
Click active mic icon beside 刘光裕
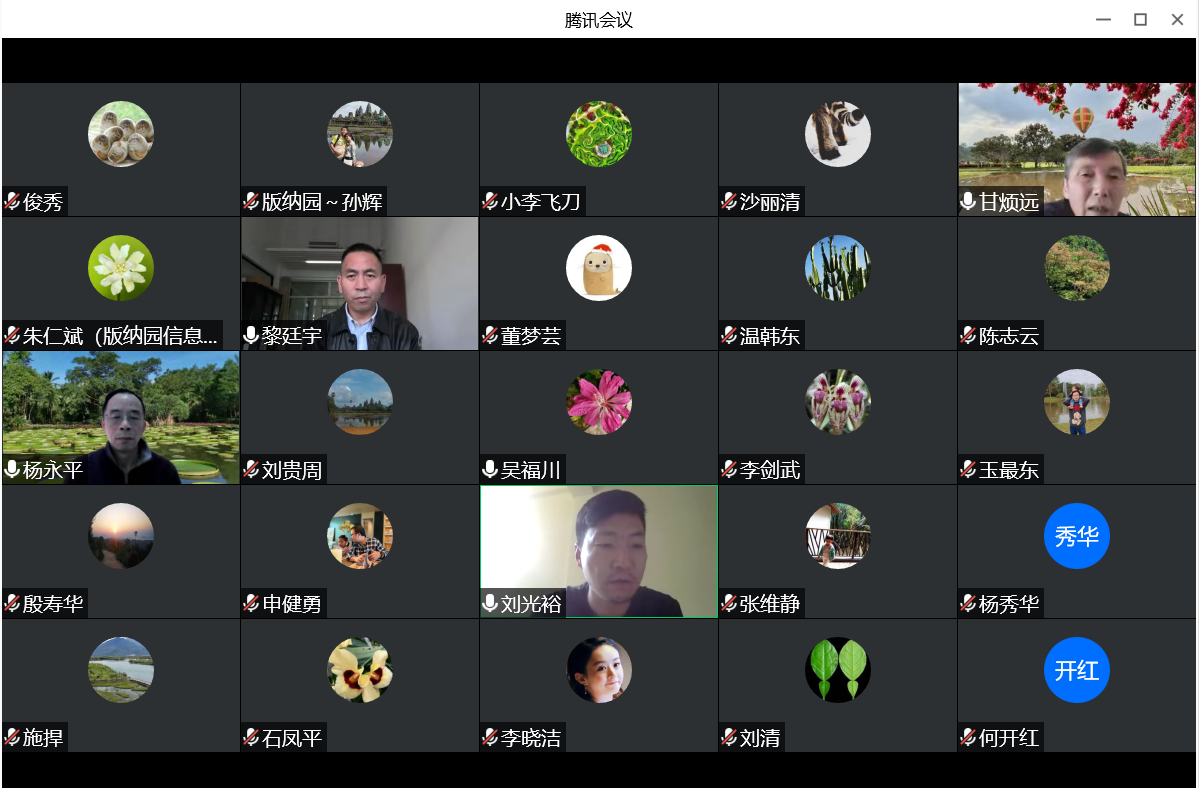click(490, 604)
